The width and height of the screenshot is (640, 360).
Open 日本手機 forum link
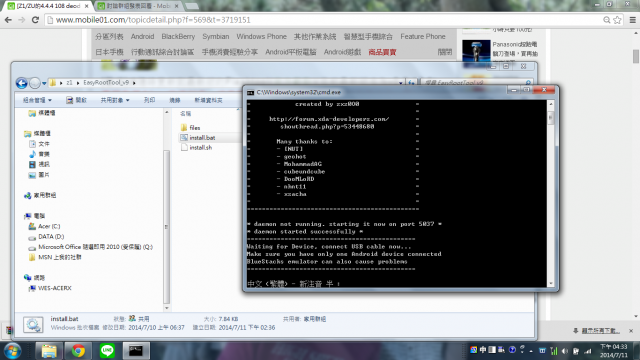[x=109, y=52]
